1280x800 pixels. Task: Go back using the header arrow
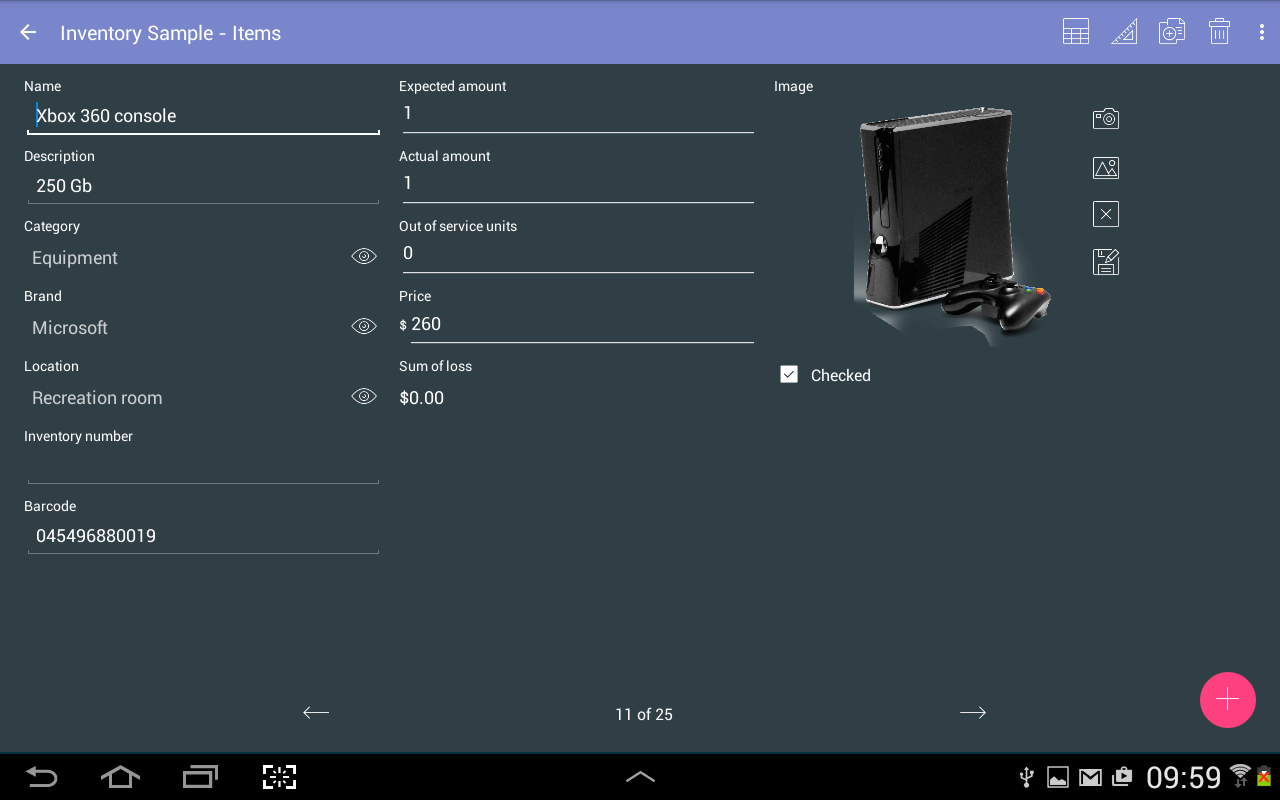pyautogui.click(x=28, y=32)
